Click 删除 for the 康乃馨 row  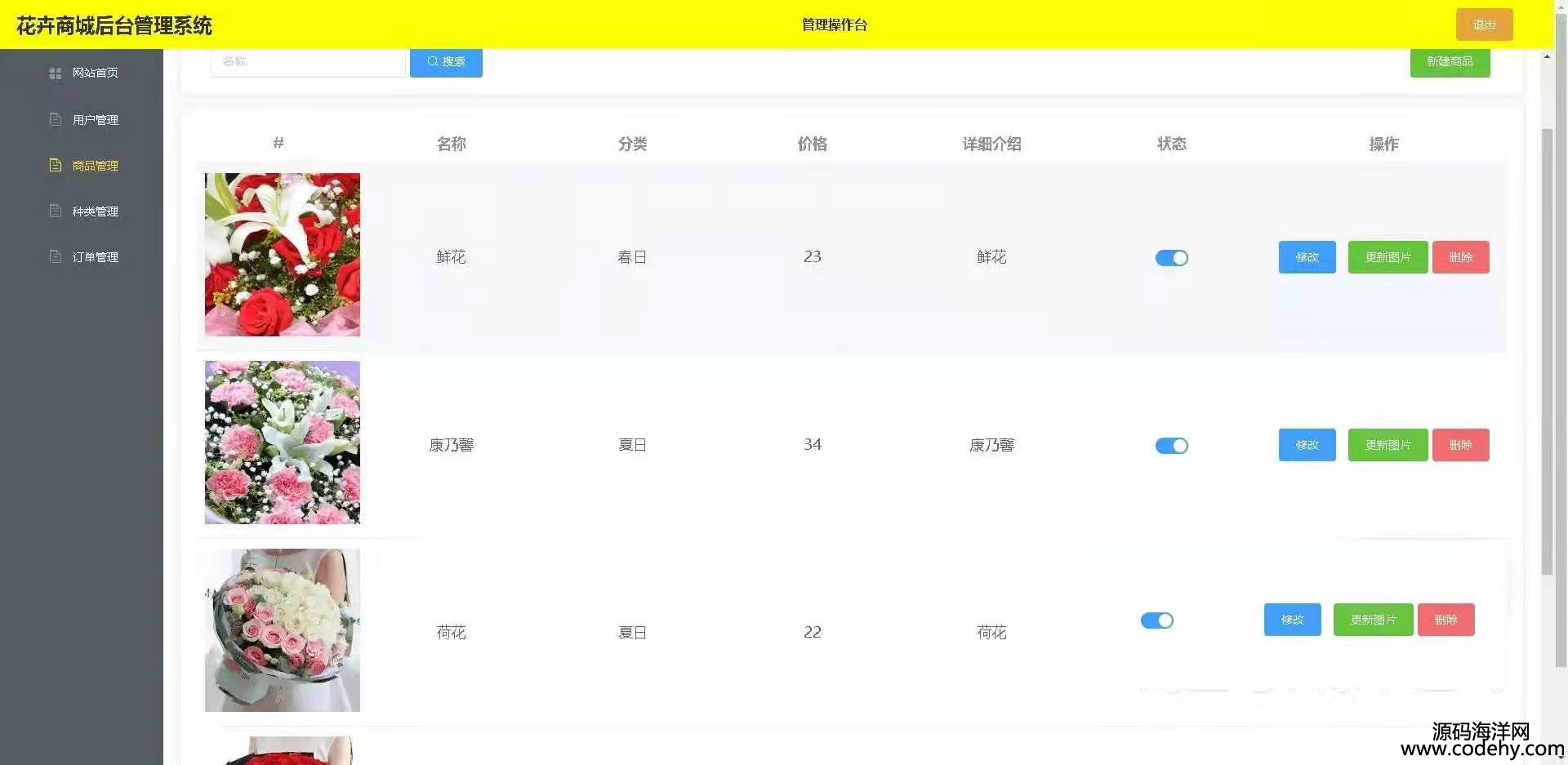(1460, 445)
